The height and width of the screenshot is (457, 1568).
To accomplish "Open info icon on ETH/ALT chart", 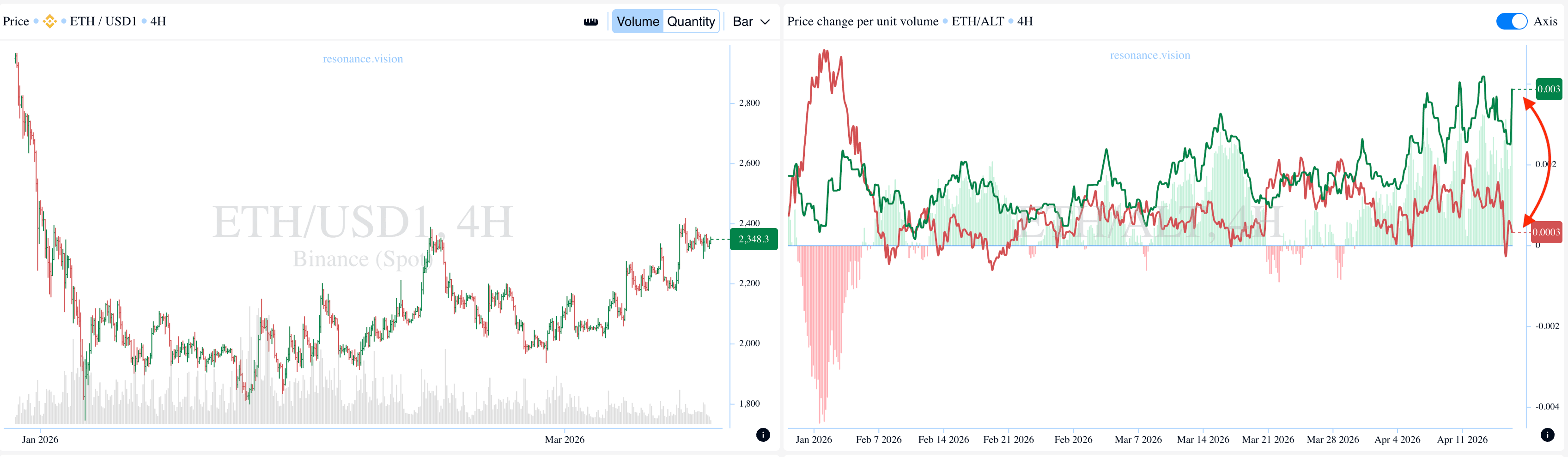I will coord(1547,434).
